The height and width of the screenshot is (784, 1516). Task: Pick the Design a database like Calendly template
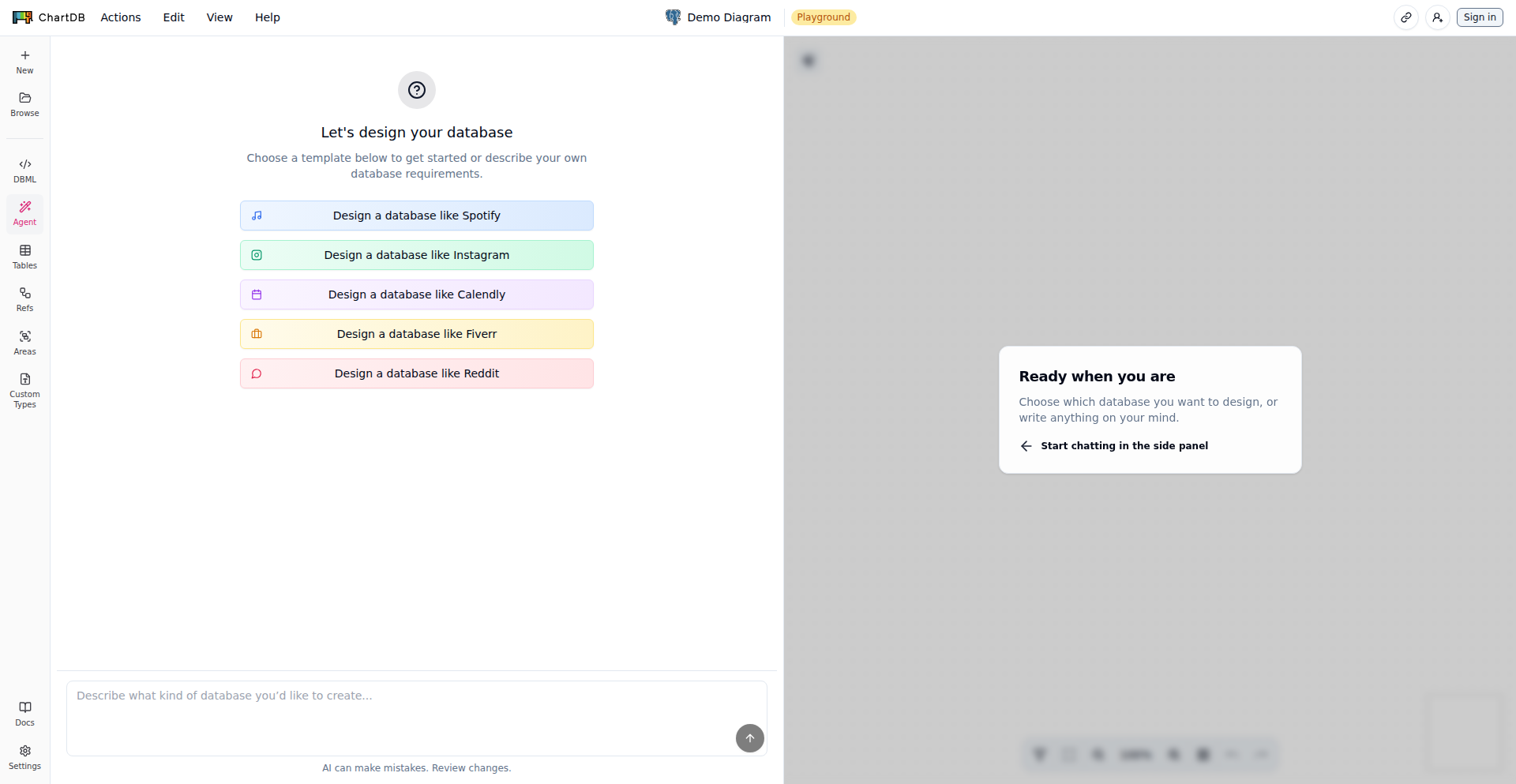pos(417,294)
